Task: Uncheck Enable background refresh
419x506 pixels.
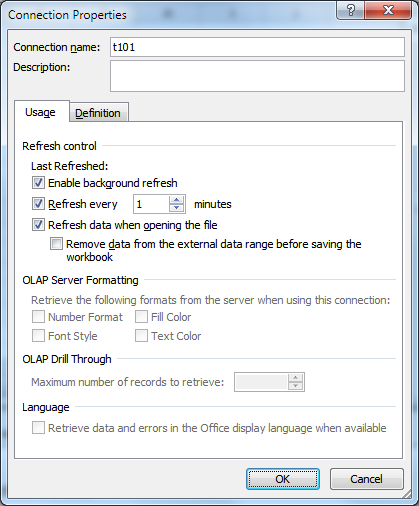Action: point(38,183)
